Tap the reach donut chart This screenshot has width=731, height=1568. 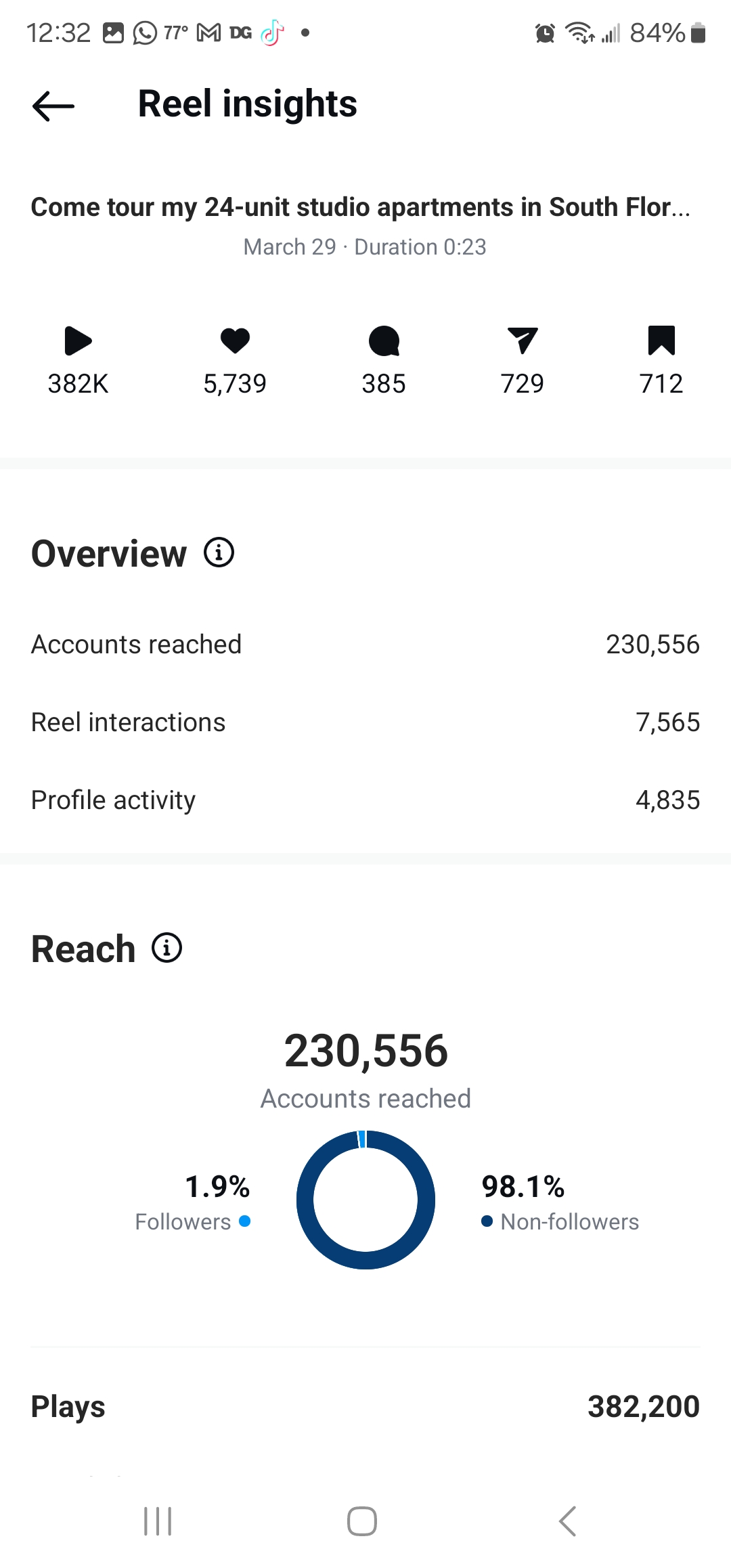point(365,1200)
